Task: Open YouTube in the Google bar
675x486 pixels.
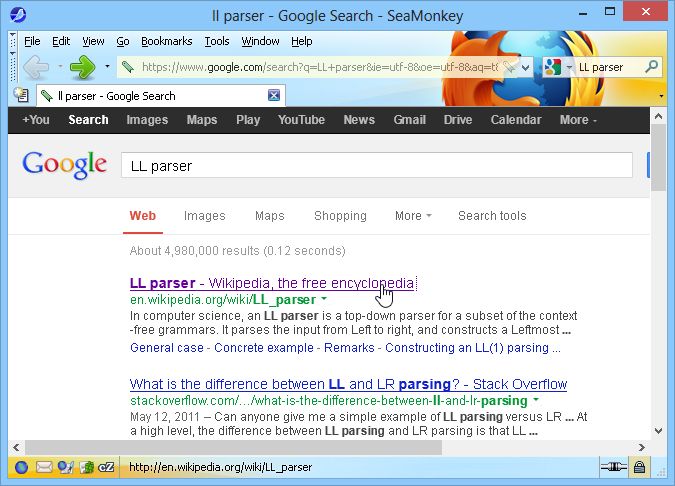Action: tap(301, 120)
